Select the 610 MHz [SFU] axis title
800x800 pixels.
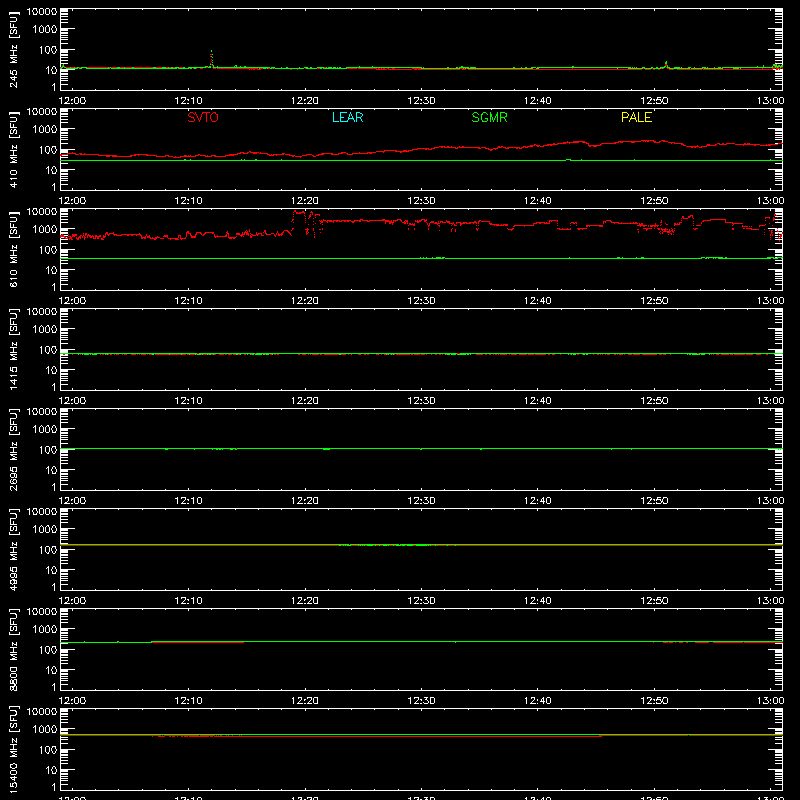click(13, 249)
